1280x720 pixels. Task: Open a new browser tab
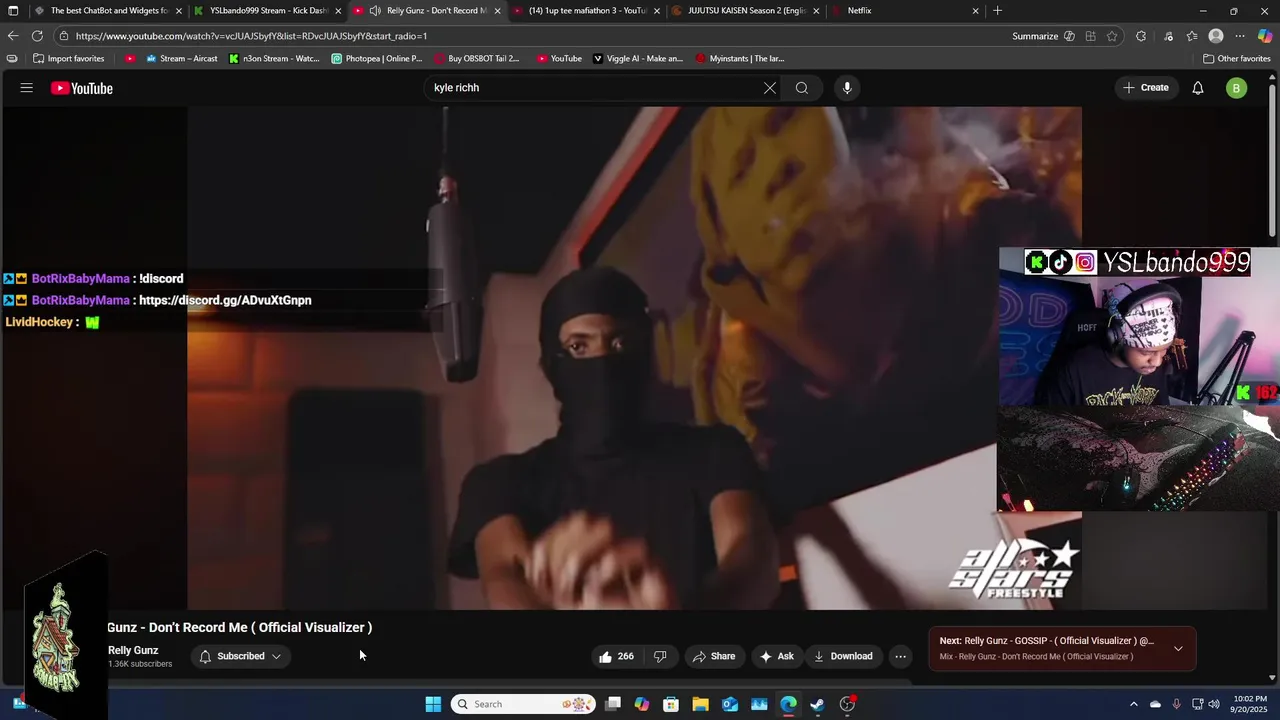998,11
